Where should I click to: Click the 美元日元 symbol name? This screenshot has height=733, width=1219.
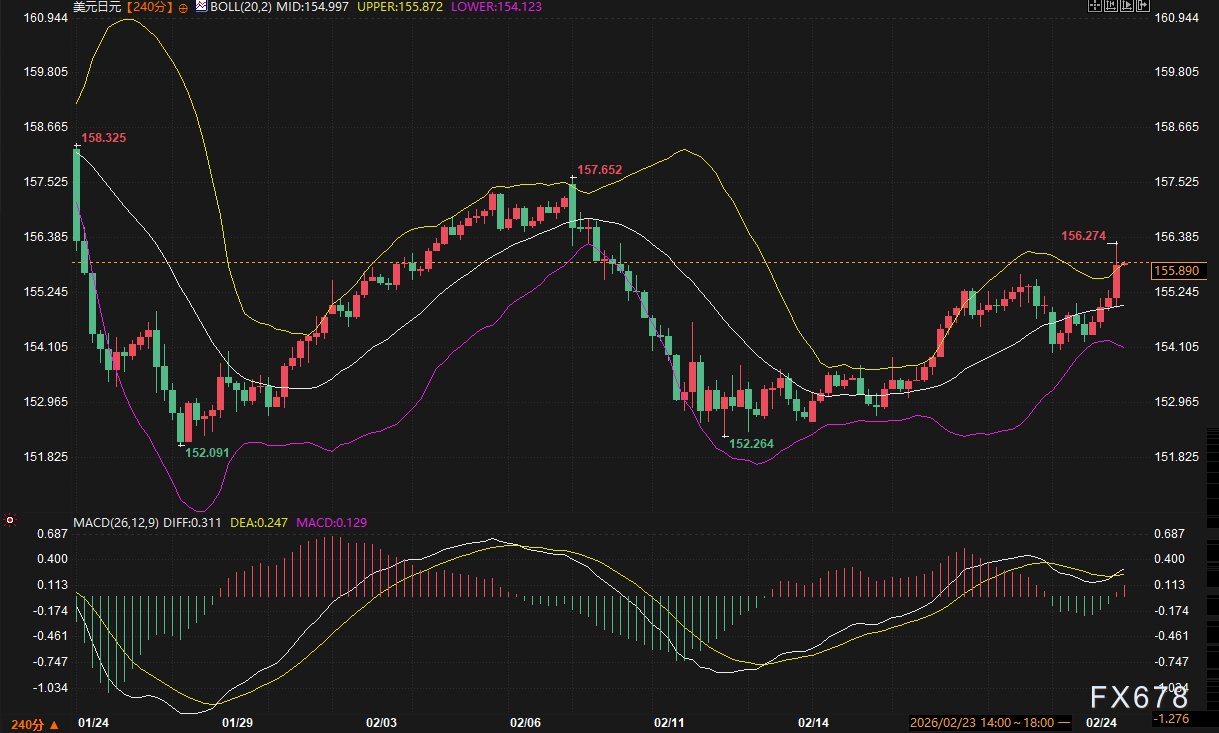[97, 7]
